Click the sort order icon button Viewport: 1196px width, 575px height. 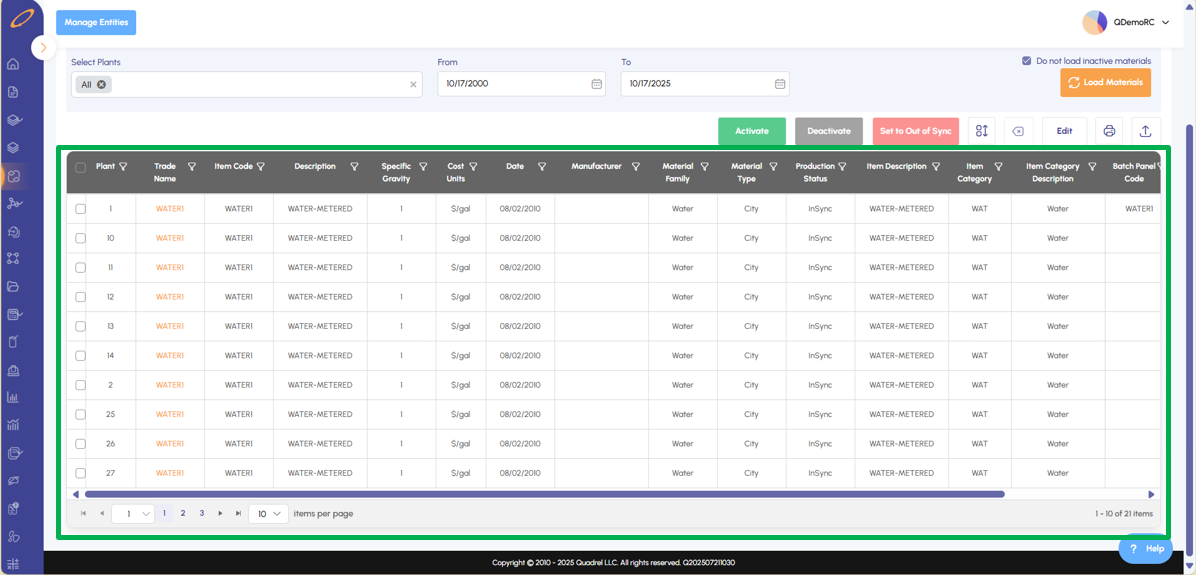[982, 131]
